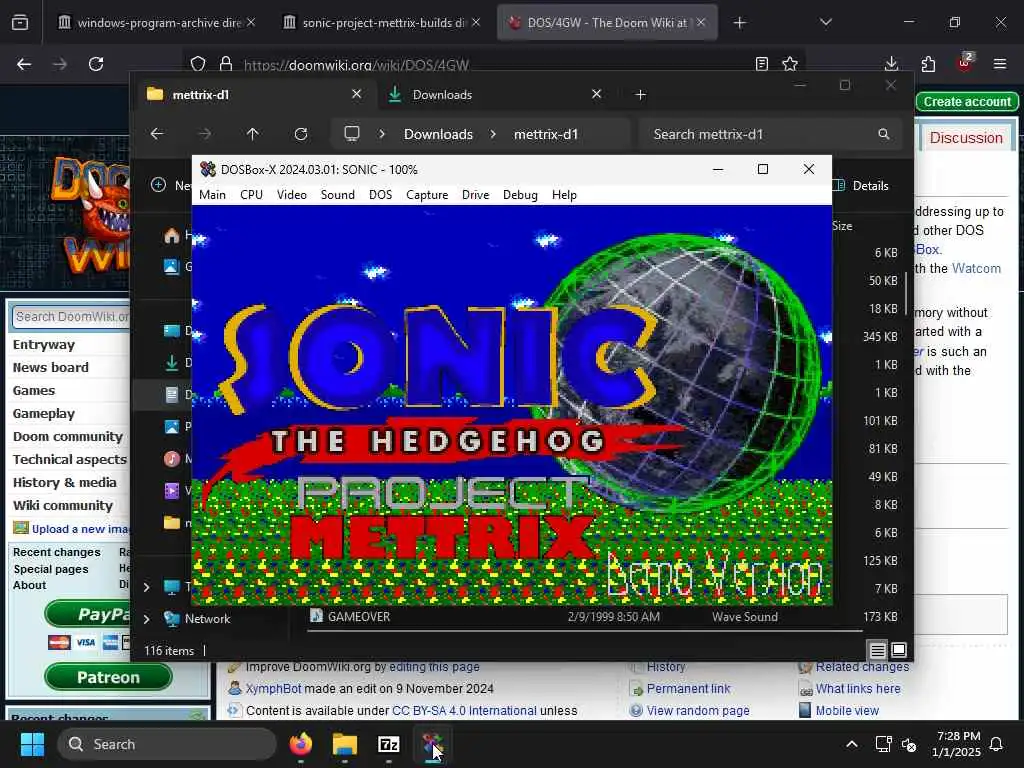Open the Discussion tab on Doom Wiki

coord(966,138)
